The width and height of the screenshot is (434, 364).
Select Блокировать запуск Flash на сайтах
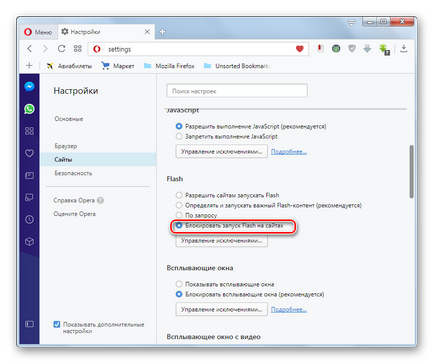click(x=179, y=225)
